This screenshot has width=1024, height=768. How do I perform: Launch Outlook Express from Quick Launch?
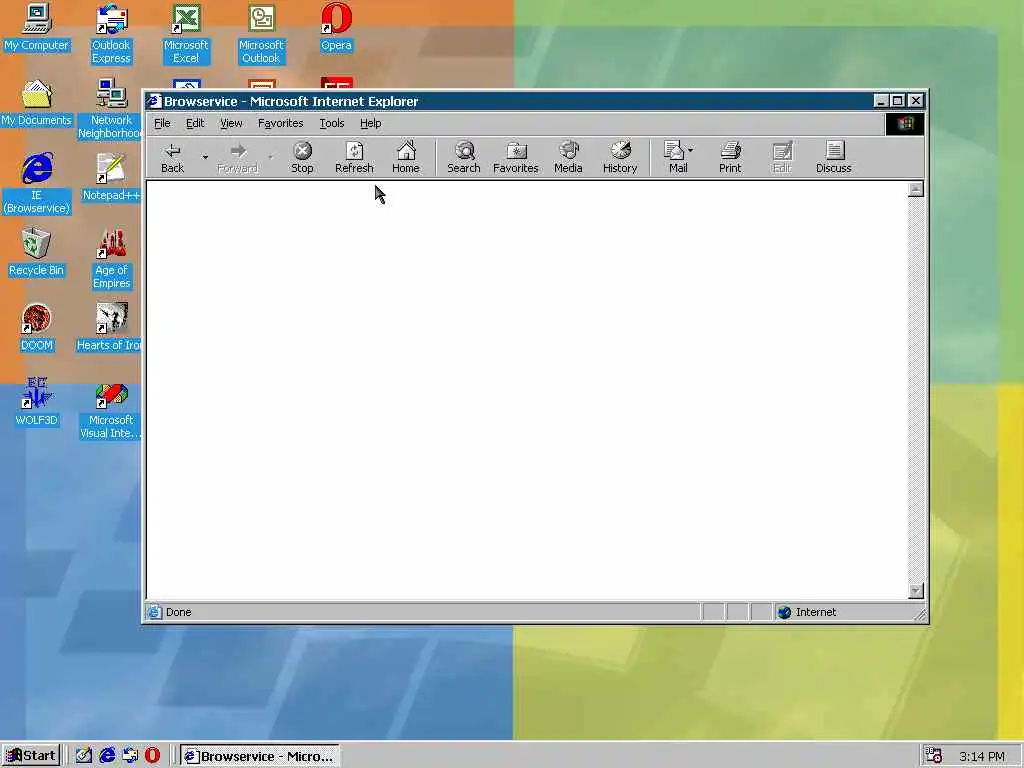pos(130,756)
